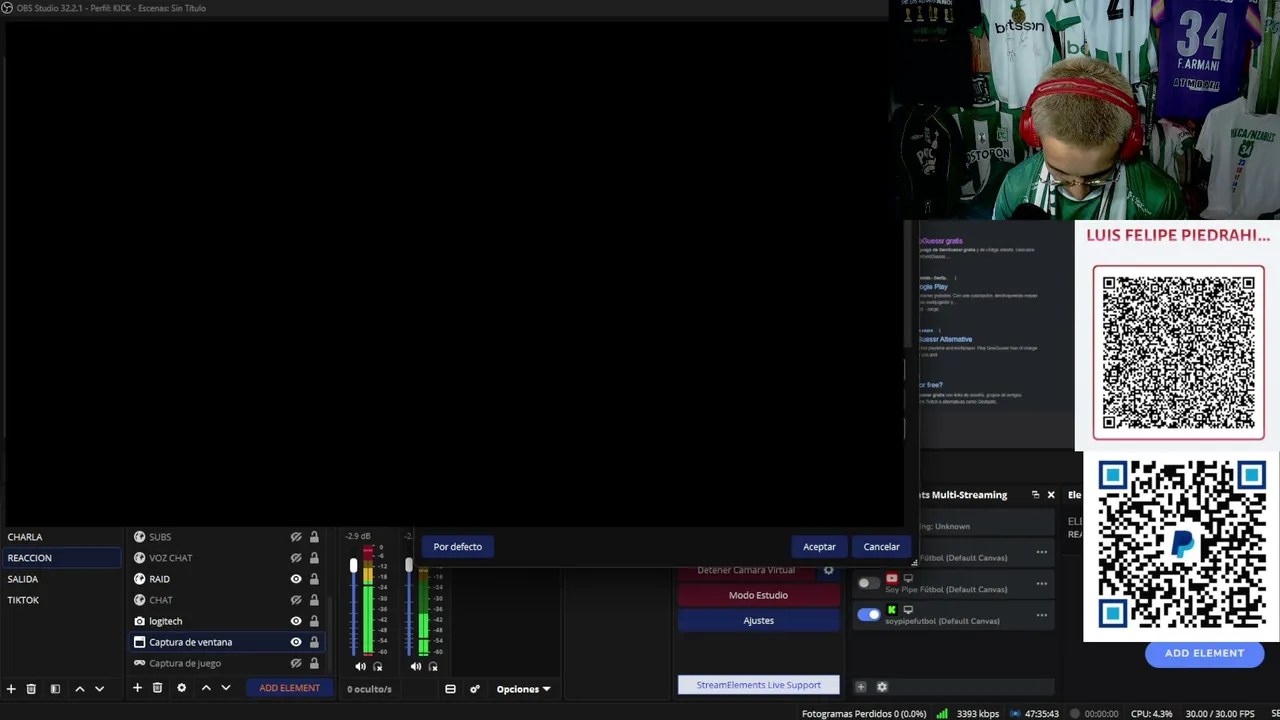Image resolution: width=1280 pixels, height=720 pixels.
Task: Select the TIKTOK scene
Action: [62, 600]
